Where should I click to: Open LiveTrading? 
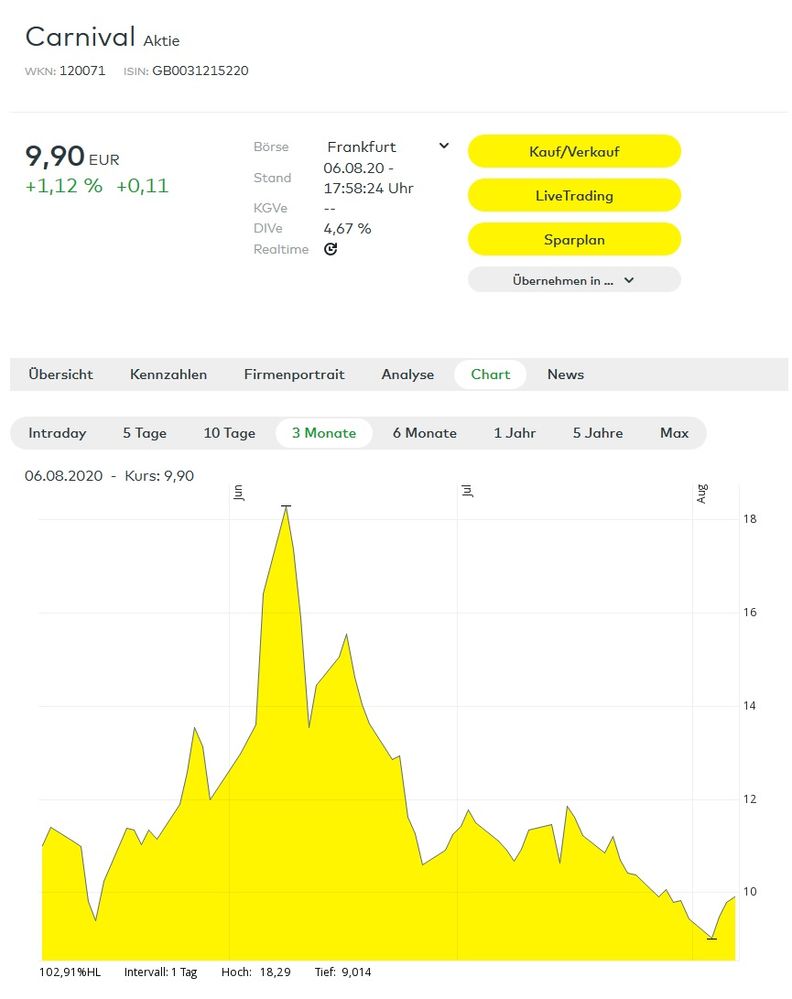(574, 195)
